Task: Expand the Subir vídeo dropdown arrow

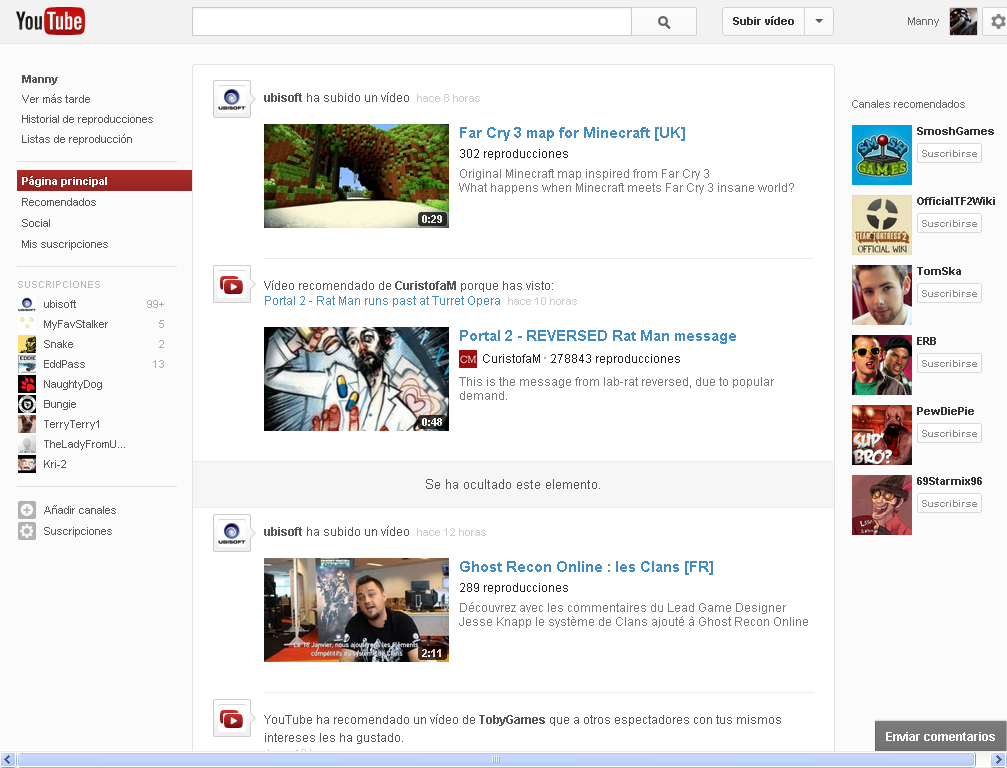Action: [x=819, y=21]
